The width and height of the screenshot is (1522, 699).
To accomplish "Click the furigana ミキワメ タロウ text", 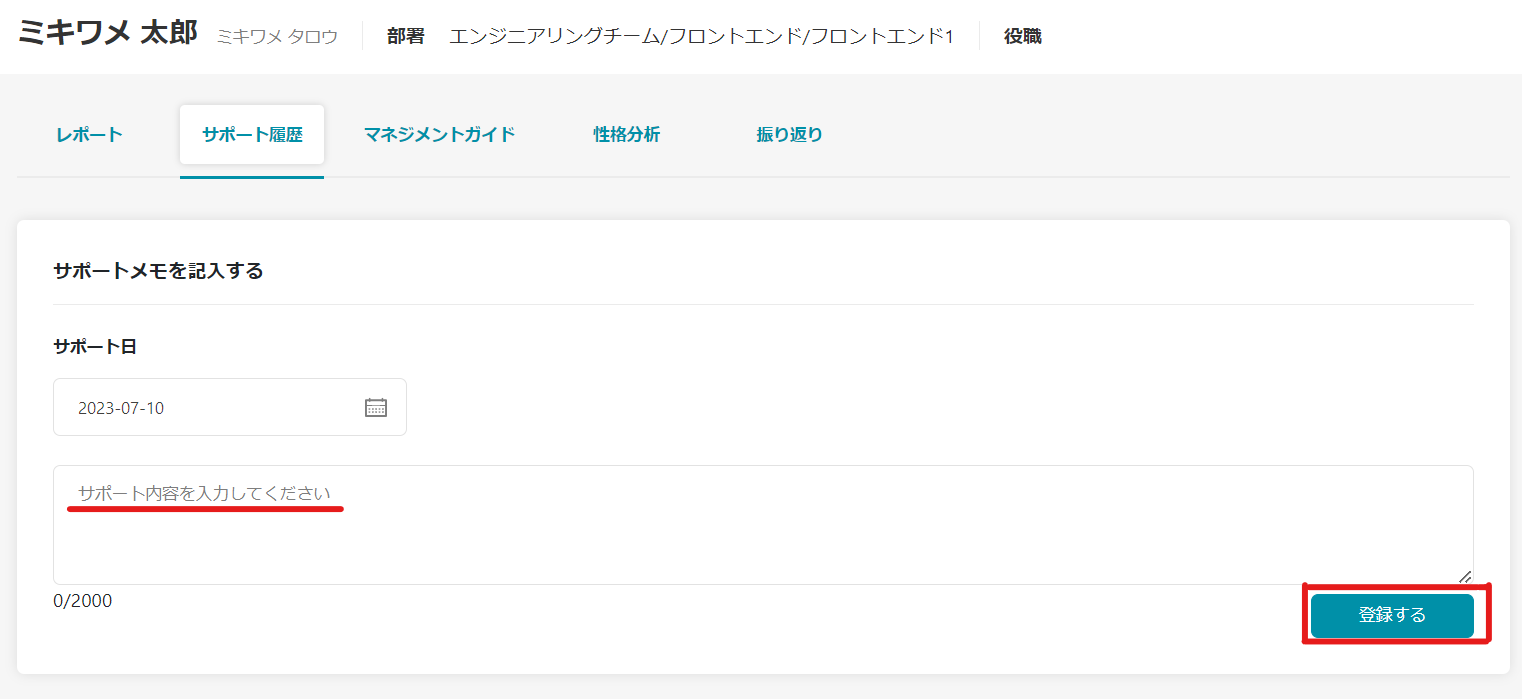I will click(x=277, y=37).
